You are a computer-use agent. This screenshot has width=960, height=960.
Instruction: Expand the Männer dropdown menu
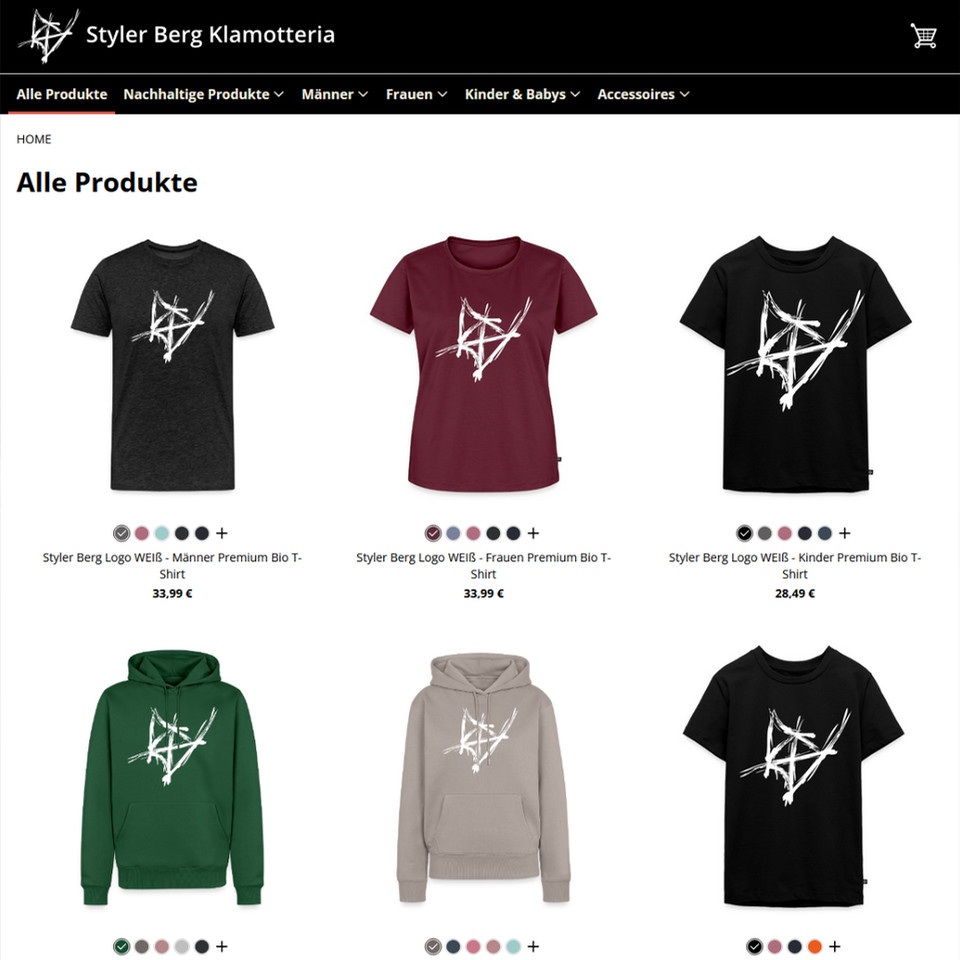(x=335, y=94)
